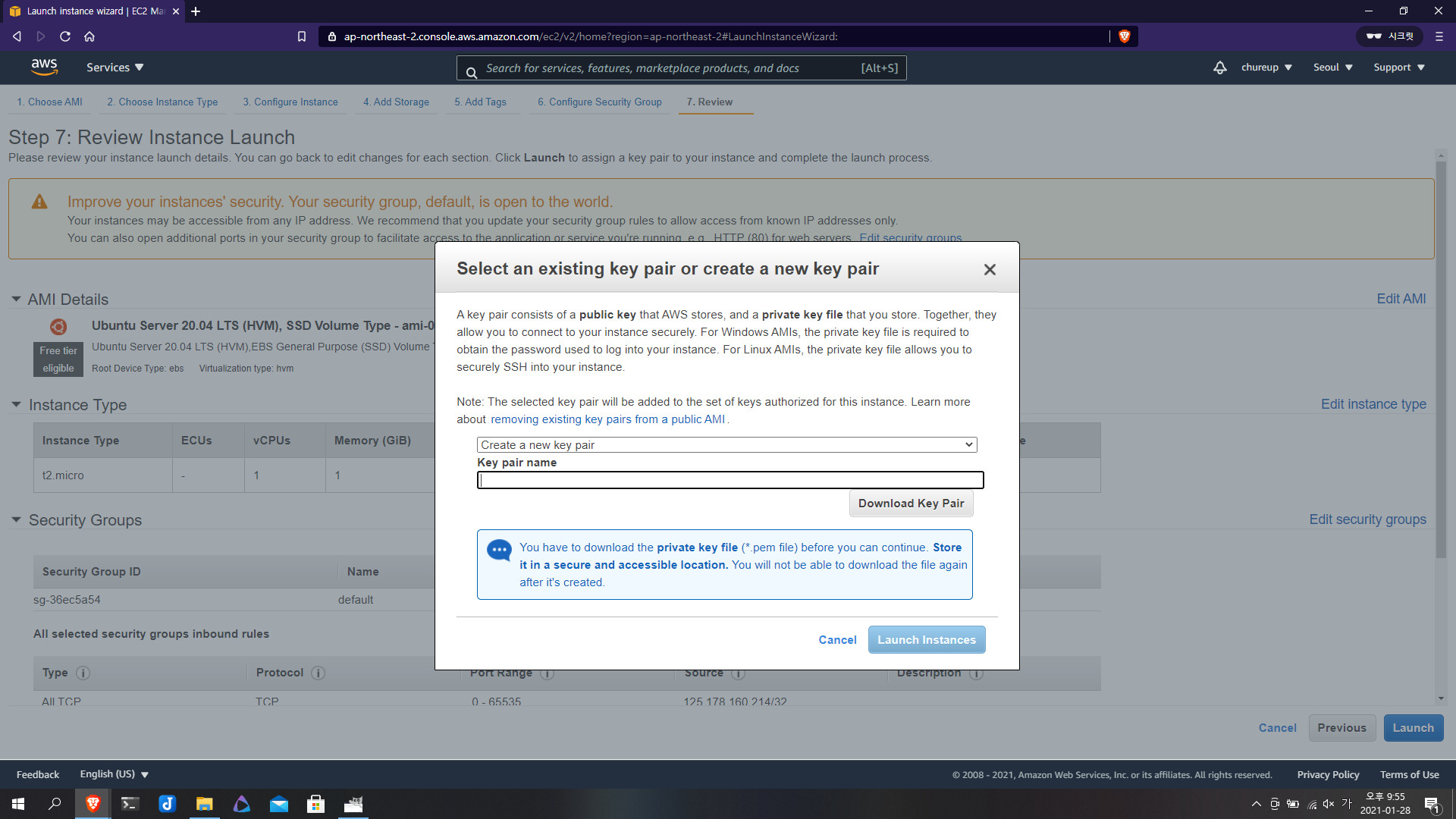Open the notifications bell icon
1456x819 pixels.
1219,67
